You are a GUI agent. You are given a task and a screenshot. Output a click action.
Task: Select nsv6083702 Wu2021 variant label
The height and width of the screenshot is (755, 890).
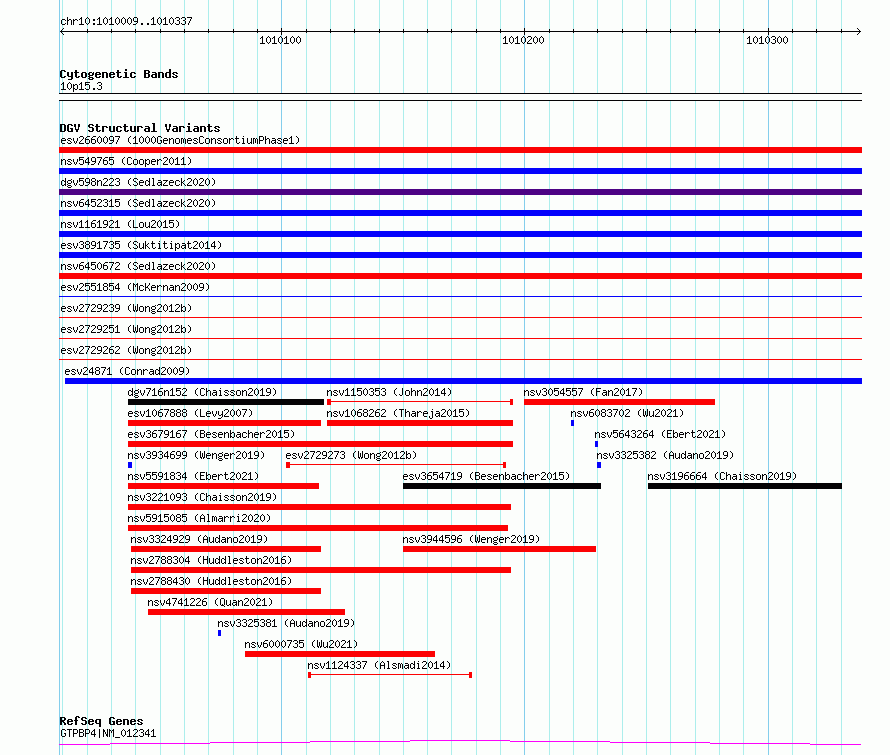(x=627, y=413)
